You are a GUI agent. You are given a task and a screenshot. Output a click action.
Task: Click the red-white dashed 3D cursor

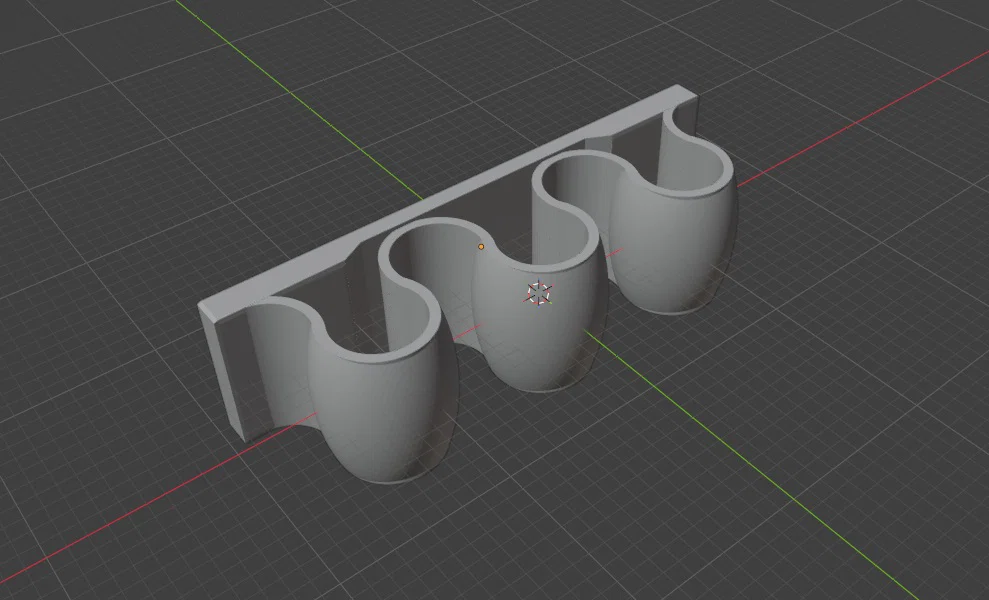pos(539,293)
